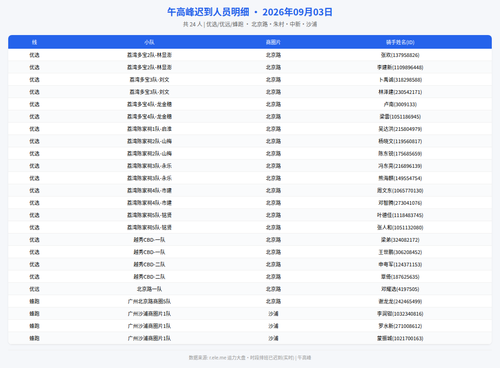Select rider cell with ID 1051132080
The width and height of the screenshot is (500, 368).
point(400,228)
